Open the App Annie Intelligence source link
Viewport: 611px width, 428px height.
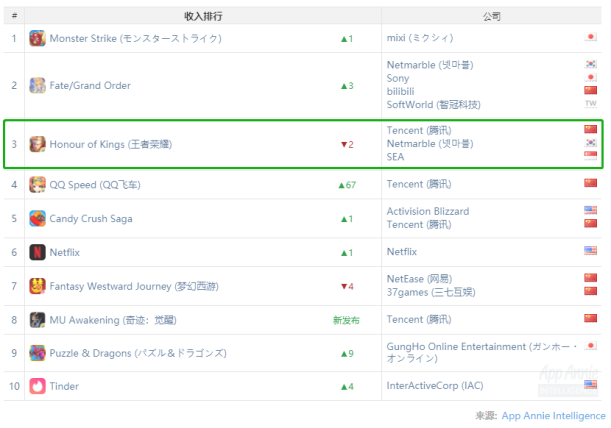pyautogui.click(x=553, y=416)
